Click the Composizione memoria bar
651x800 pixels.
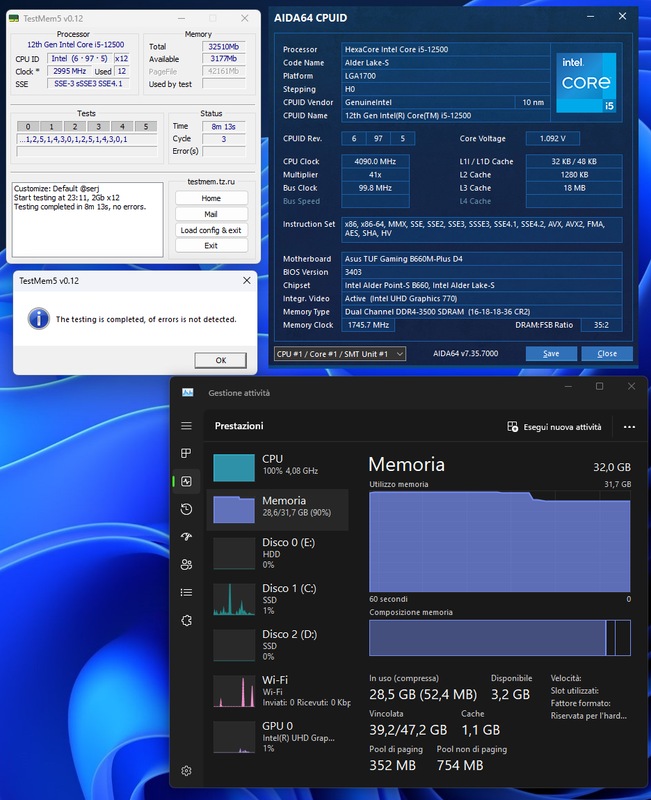point(499,637)
